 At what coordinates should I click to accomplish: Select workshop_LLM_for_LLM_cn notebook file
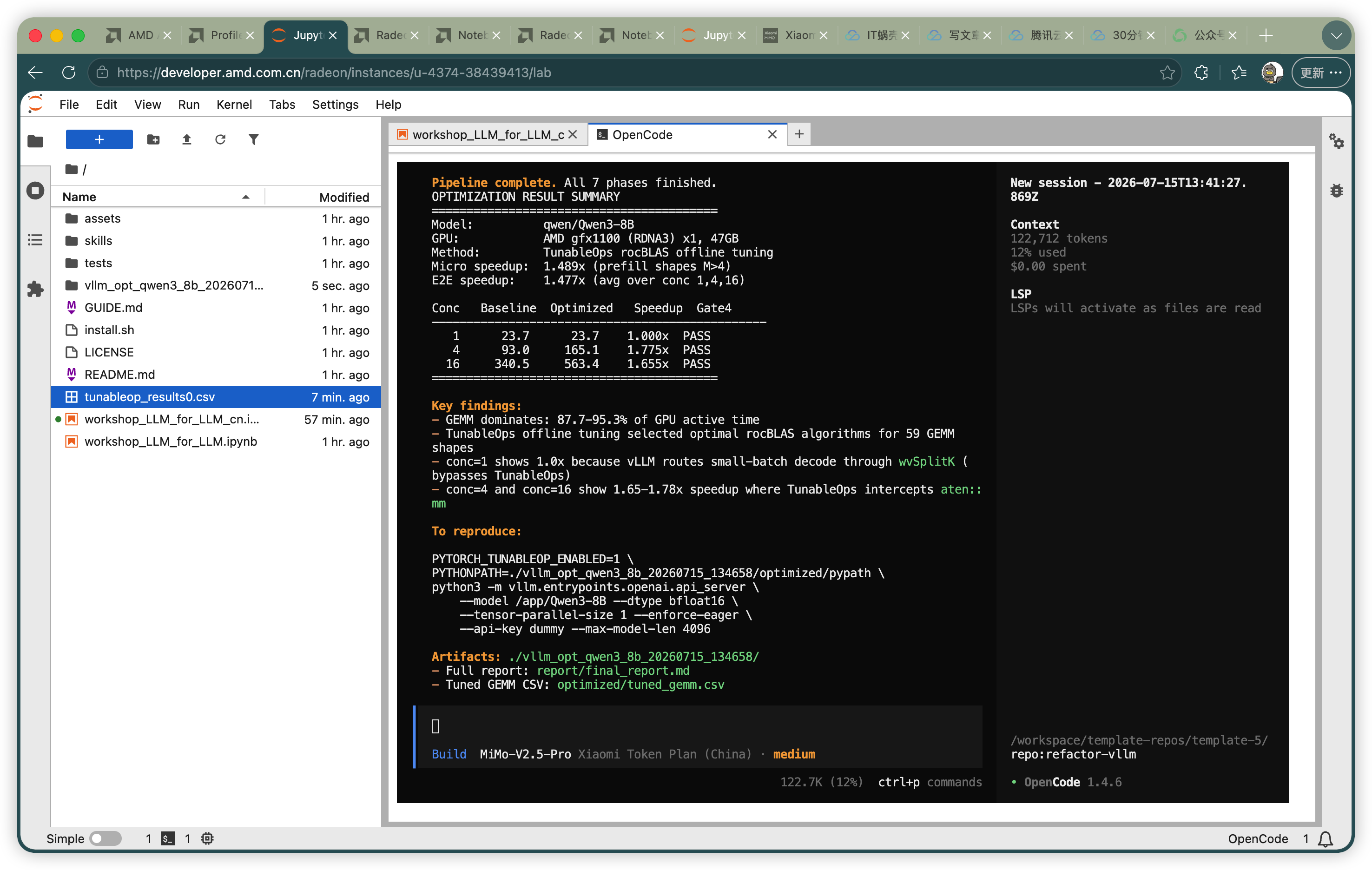click(215, 419)
